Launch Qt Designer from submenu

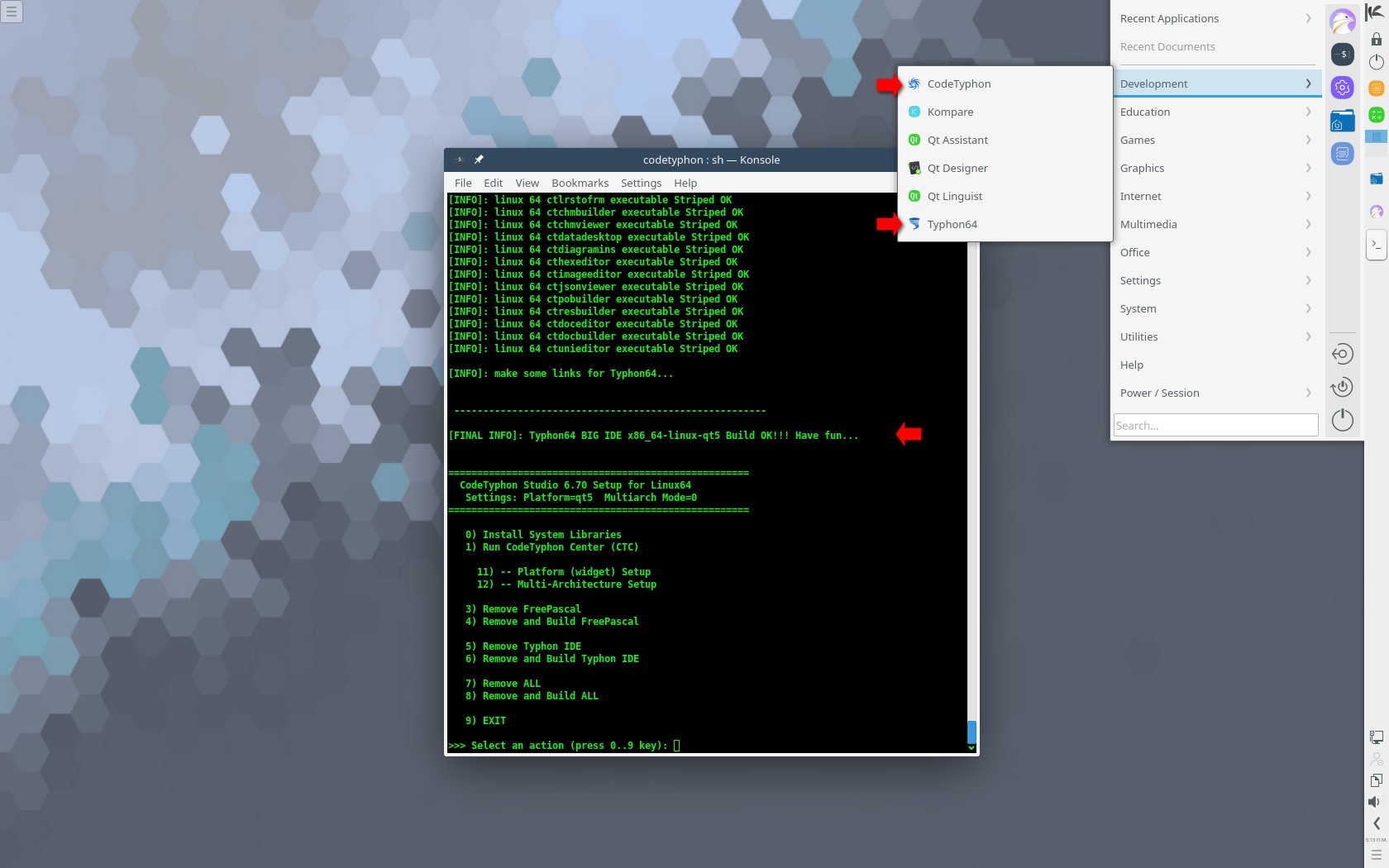[x=1005, y=168]
